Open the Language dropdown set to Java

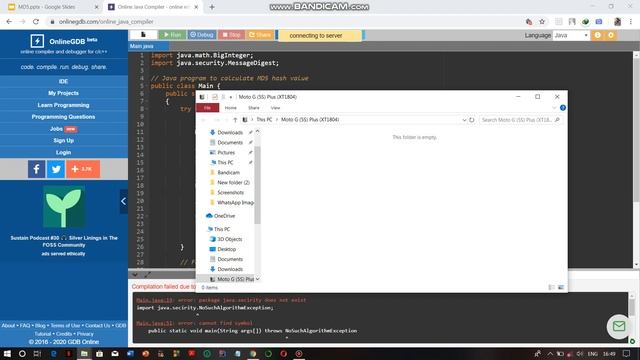click(571, 36)
